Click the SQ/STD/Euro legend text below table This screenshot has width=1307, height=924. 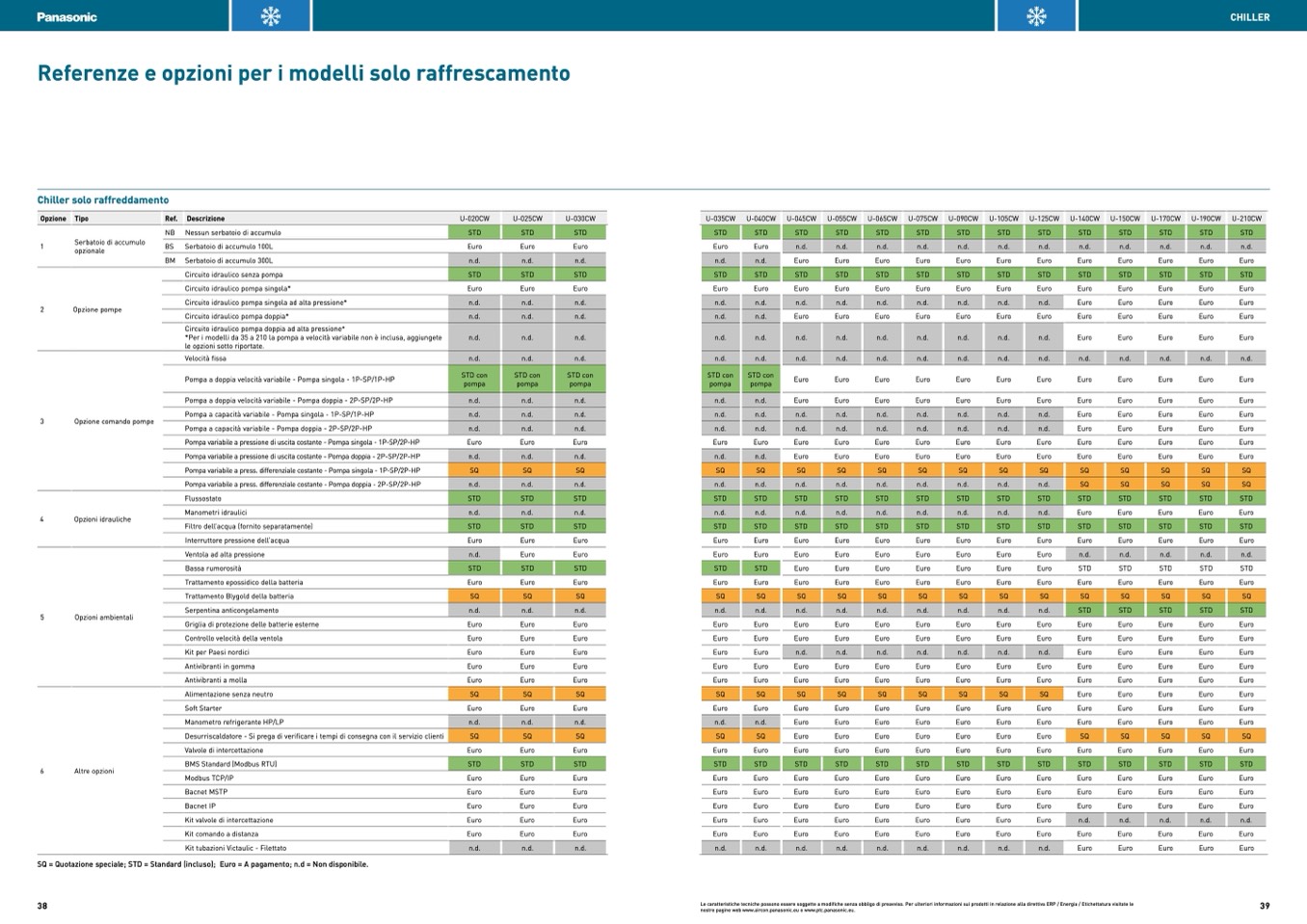tap(202, 864)
